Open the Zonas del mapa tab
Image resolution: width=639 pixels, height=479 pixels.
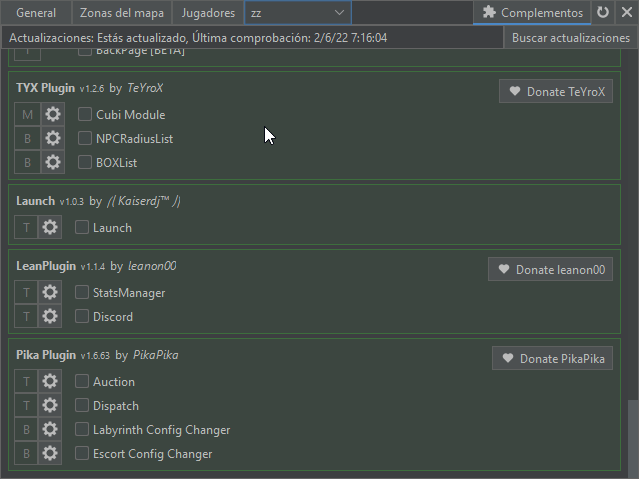(x=122, y=13)
